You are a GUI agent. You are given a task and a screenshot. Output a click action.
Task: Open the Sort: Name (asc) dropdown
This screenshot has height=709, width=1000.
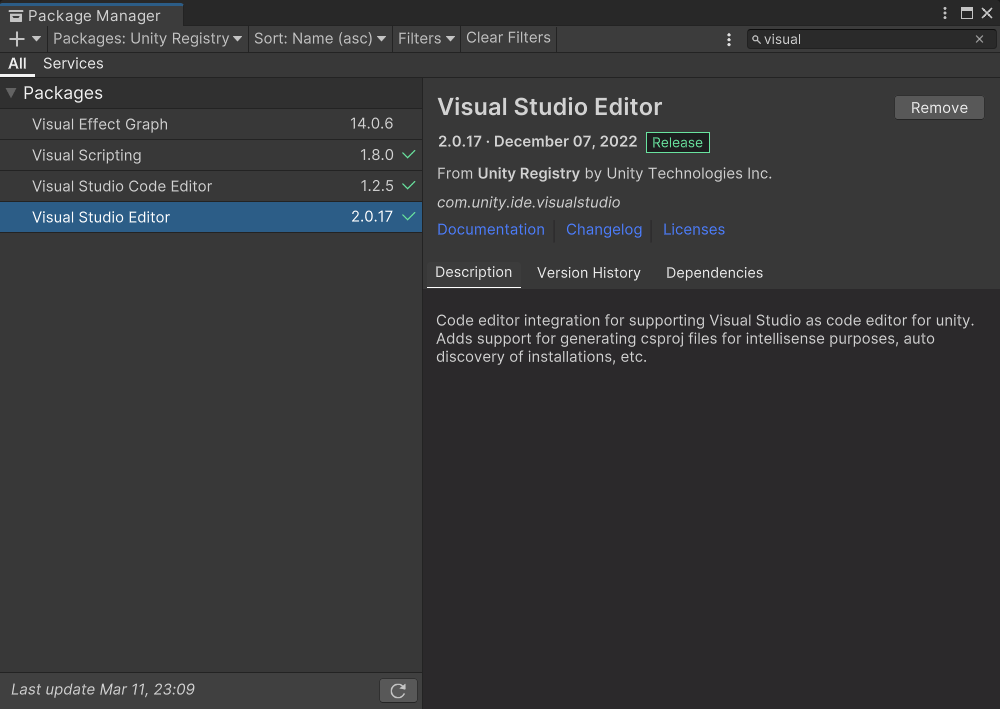319,39
